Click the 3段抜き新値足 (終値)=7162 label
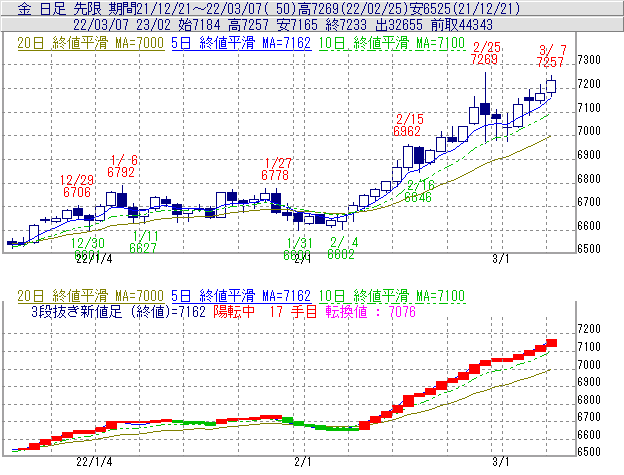This screenshot has height=475, width=624. click(118, 311)
